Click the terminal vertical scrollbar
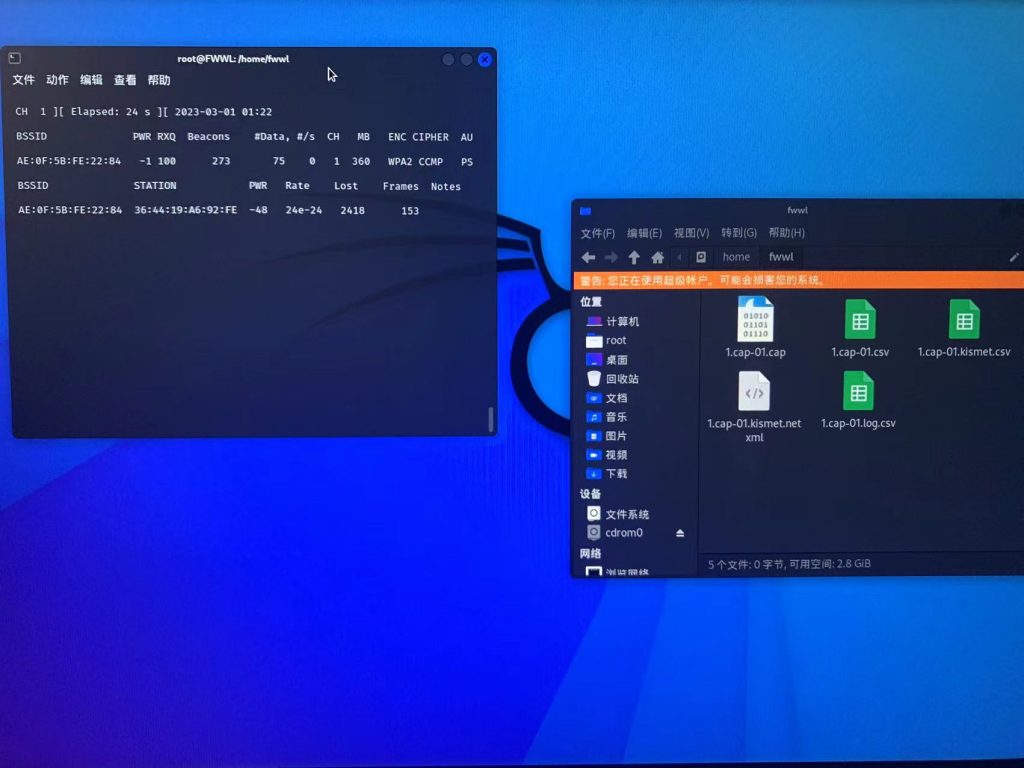The image size is (1024, 768). [490, 419]
